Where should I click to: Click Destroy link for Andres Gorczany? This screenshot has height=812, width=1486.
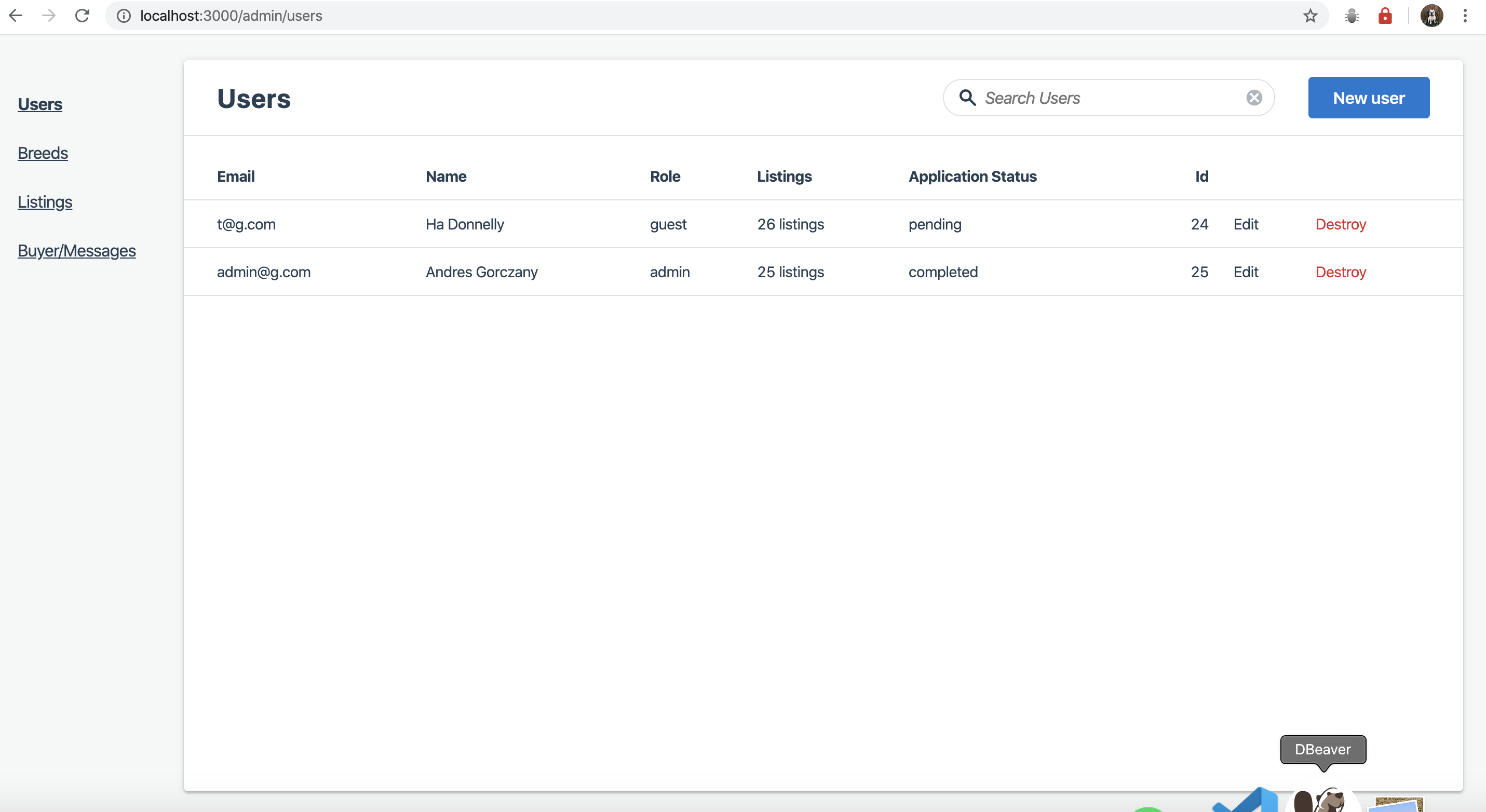click(1341, 272)
